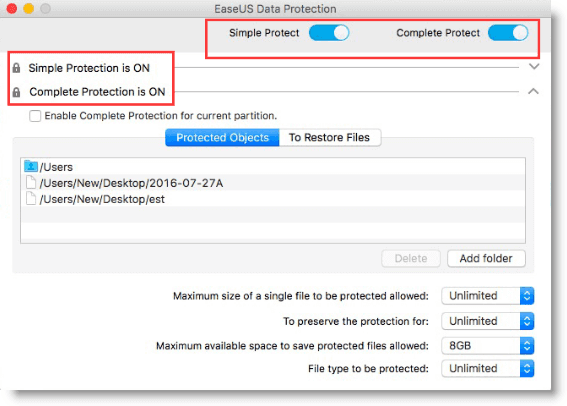
Task: Toggle the Complete Protect switch
Action: coord(508,33)
